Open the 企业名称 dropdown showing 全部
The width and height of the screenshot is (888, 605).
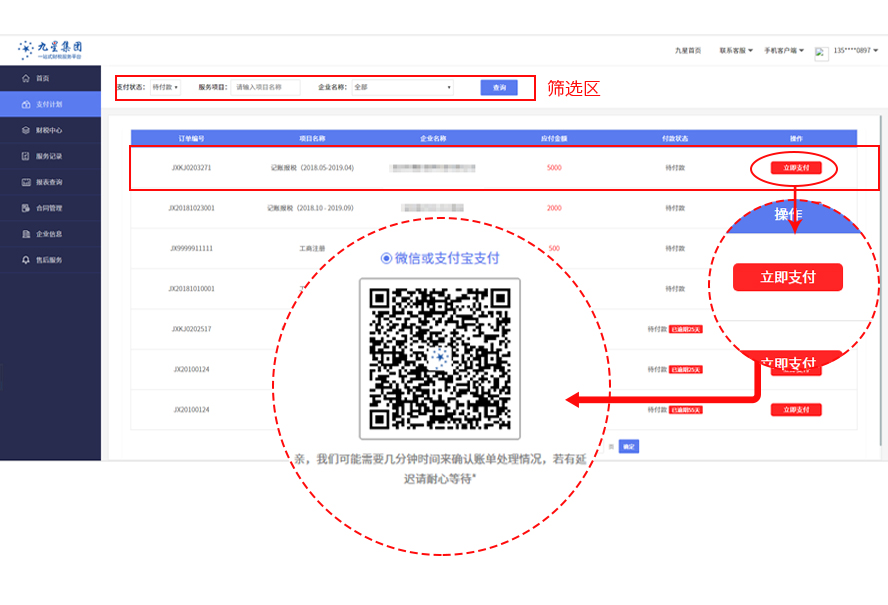pos(403,87)
